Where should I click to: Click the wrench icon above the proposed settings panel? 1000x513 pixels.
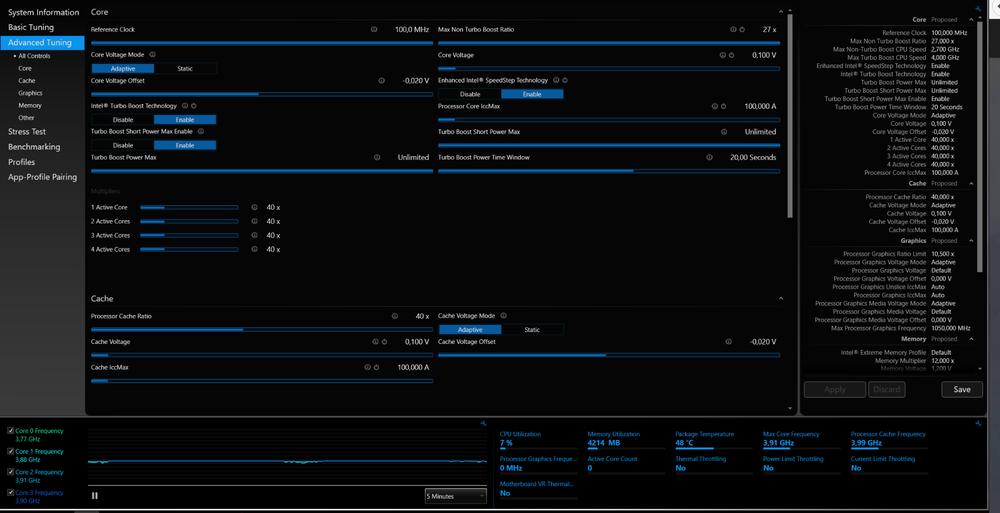(976, 9)
